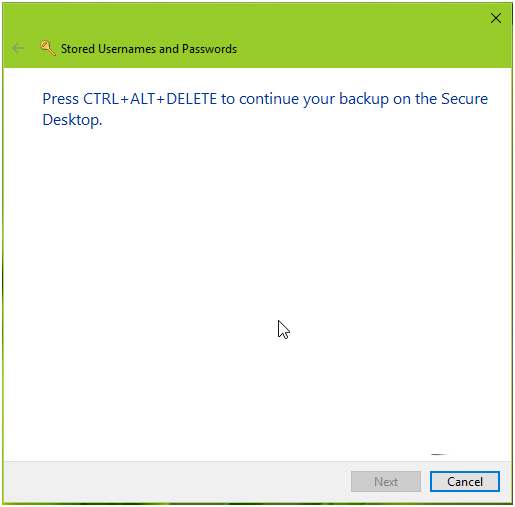
Task: Click the empty grey footer bar beside Next
Action: pos(177,481)
